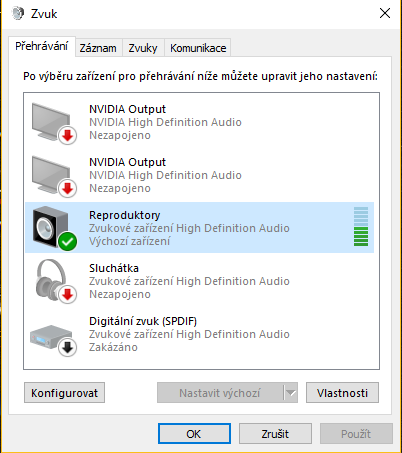
Task: Select the Reproduktory Výchozí zařízení list entry
Action: tap(200, 227)
